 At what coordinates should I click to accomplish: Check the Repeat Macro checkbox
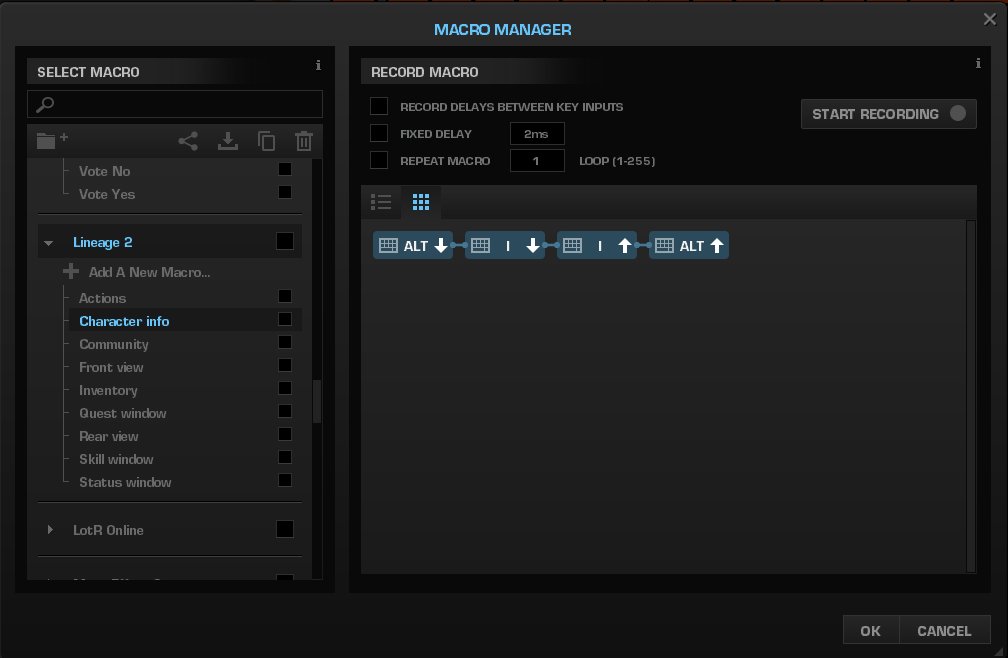pyautogui.click(x=379, y=160)
